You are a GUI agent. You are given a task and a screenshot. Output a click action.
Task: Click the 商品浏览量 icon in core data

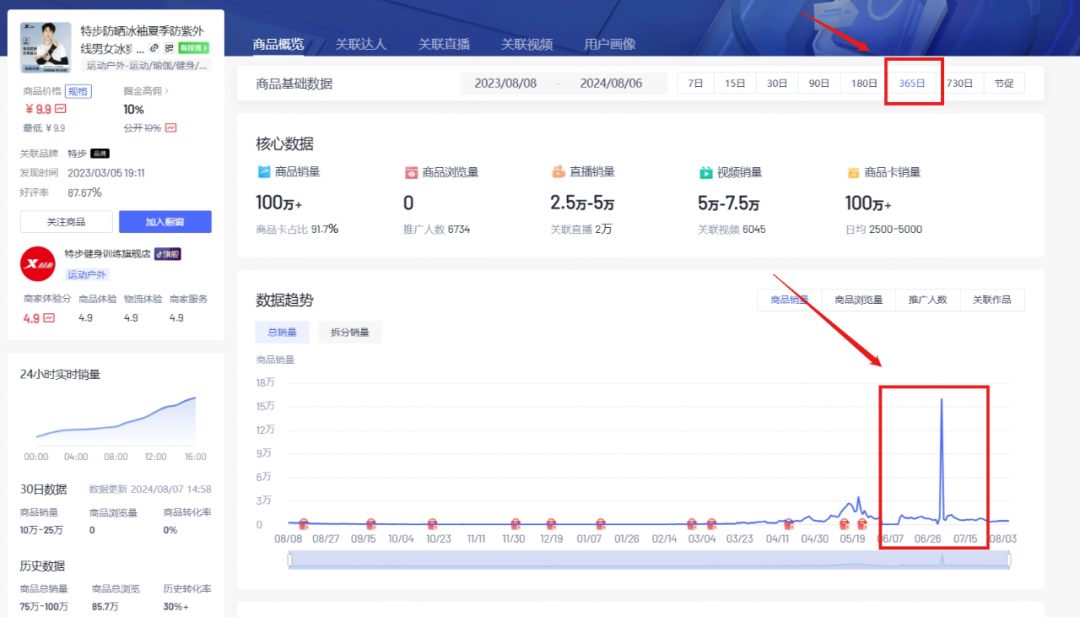tap(411, 172)
